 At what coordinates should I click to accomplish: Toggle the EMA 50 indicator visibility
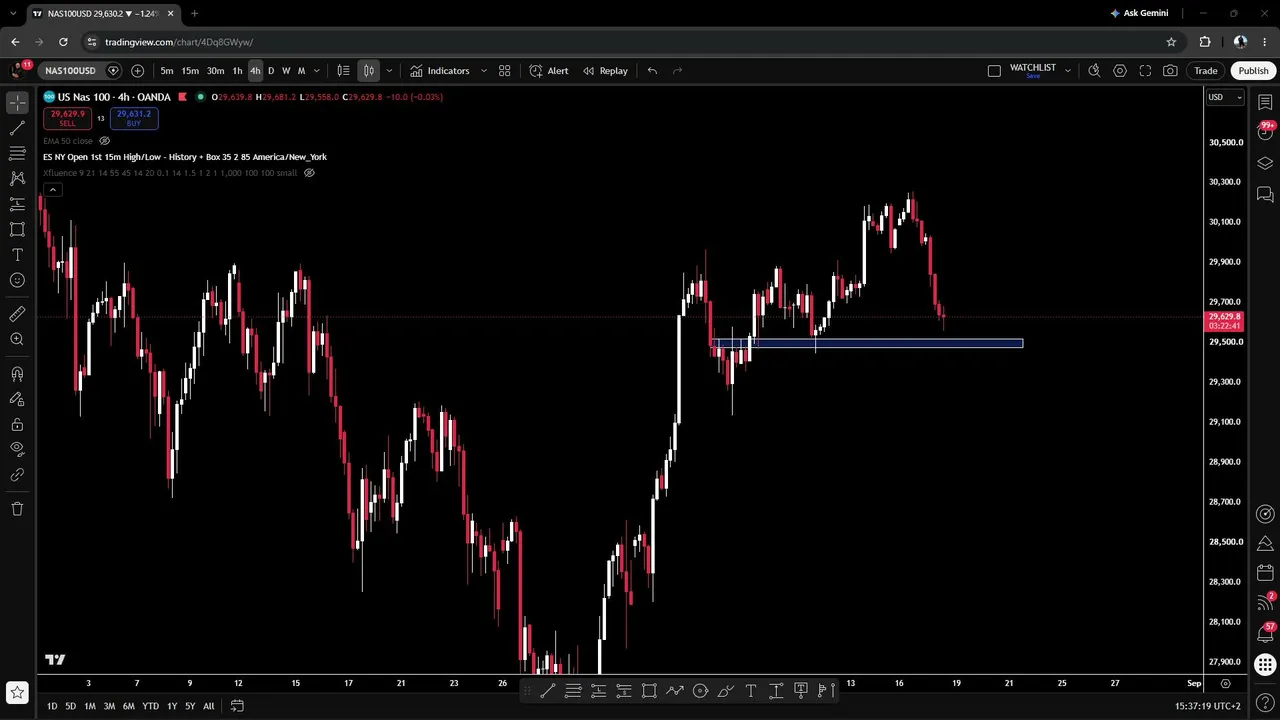point(105,141)
